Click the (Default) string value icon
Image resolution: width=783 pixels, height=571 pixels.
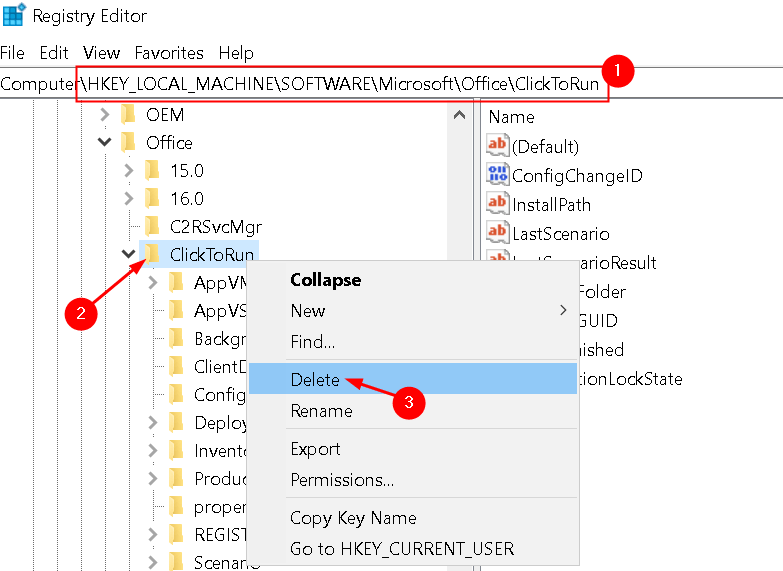coord(497,145)
